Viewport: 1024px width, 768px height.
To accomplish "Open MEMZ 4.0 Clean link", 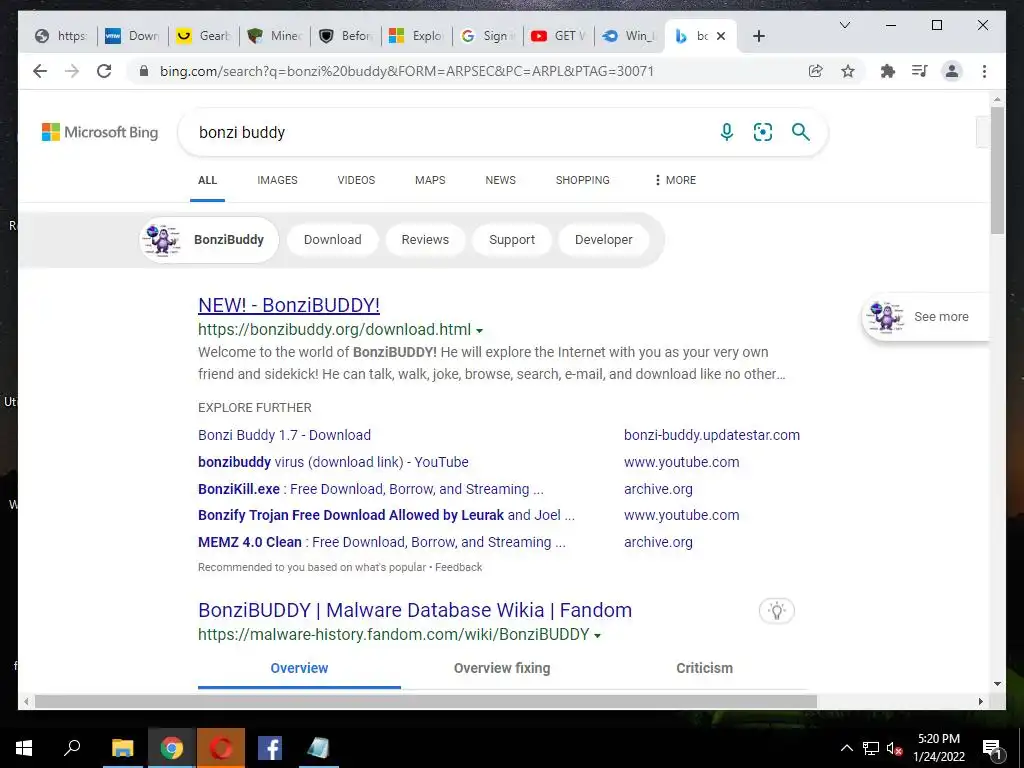I will click(x=381, y=542).
